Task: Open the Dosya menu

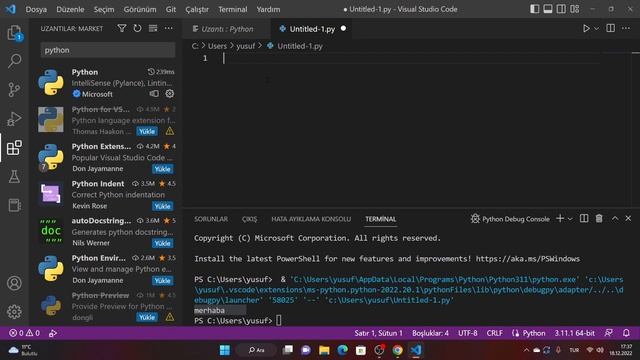Action: coord(36,9)
